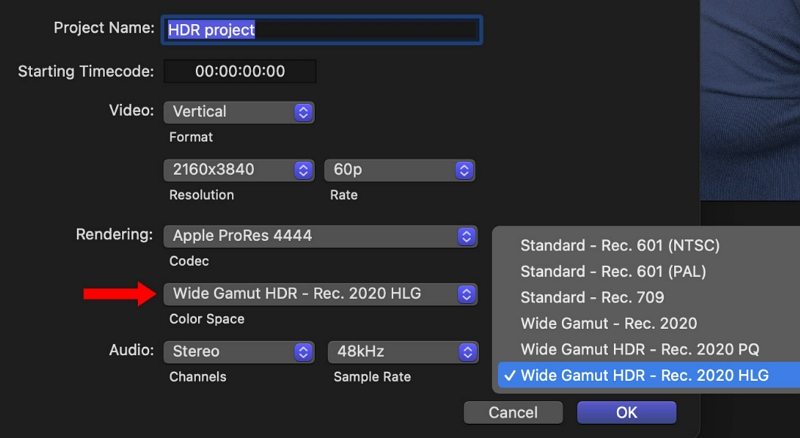Select Standard - Rec. 601 (NTSC) option
The height and width of the screenshot is (438, 800).
(648, 246)
